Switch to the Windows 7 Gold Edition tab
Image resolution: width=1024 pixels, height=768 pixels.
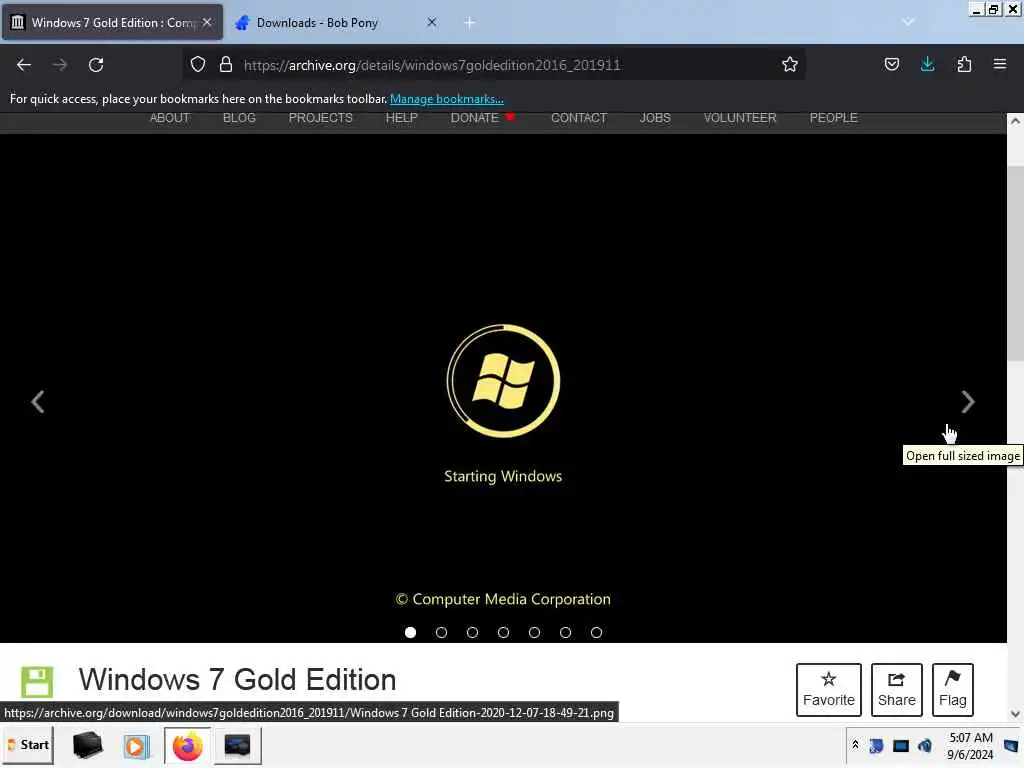click(x=112, y=22)
